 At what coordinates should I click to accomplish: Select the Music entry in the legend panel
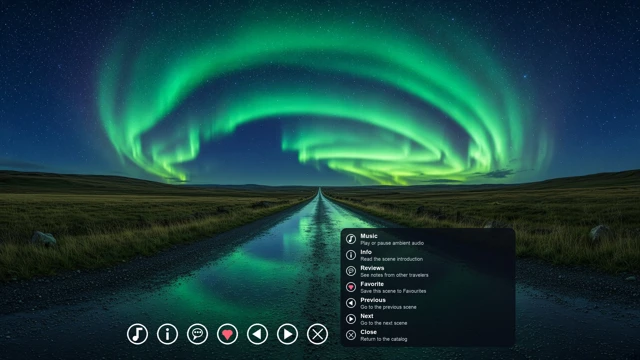[427, 239]
